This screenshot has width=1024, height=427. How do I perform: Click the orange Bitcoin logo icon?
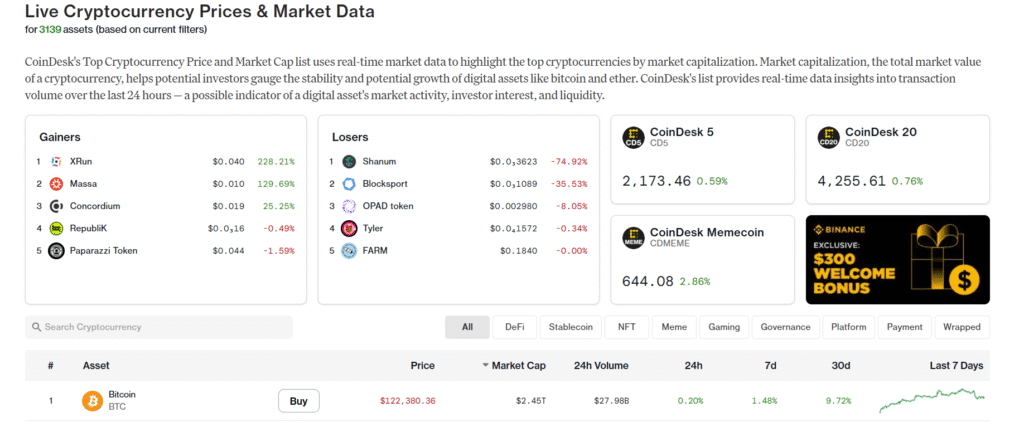point(92,401)
